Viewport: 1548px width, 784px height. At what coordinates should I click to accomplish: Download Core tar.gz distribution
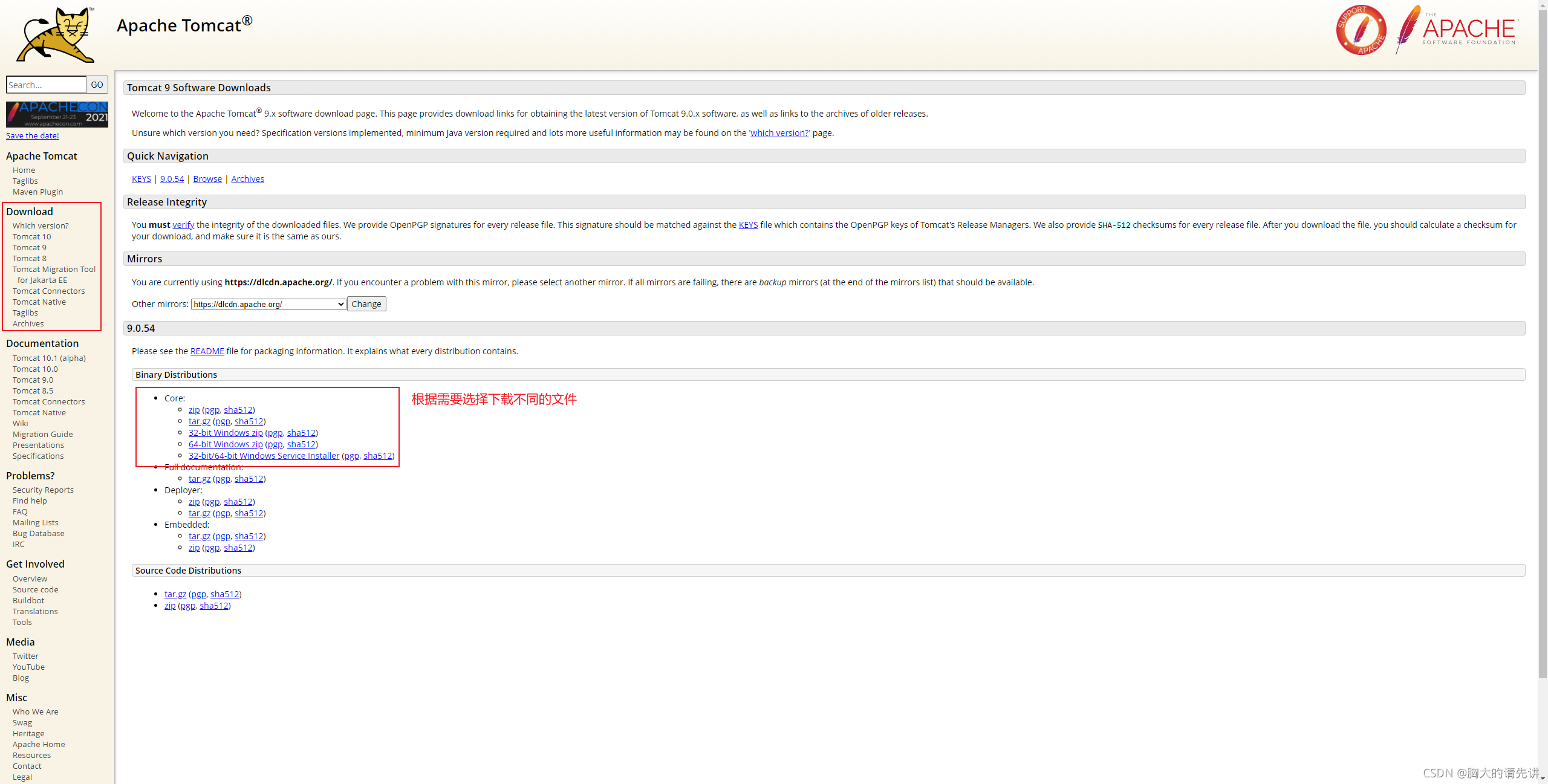(199, 421)
